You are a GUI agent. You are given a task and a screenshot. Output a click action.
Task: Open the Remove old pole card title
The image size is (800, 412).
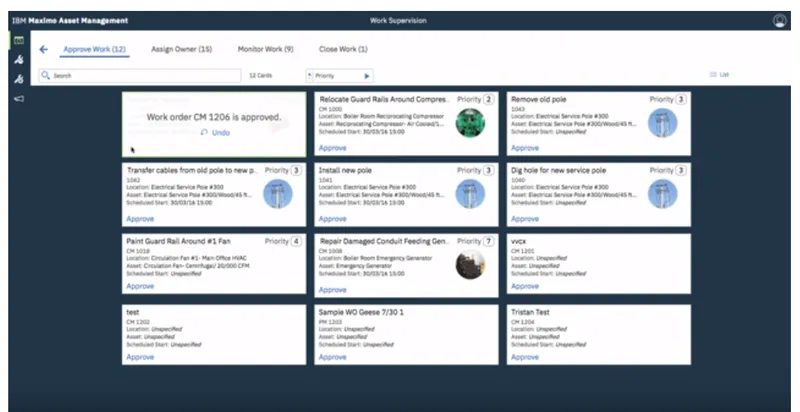coord(538,99)
